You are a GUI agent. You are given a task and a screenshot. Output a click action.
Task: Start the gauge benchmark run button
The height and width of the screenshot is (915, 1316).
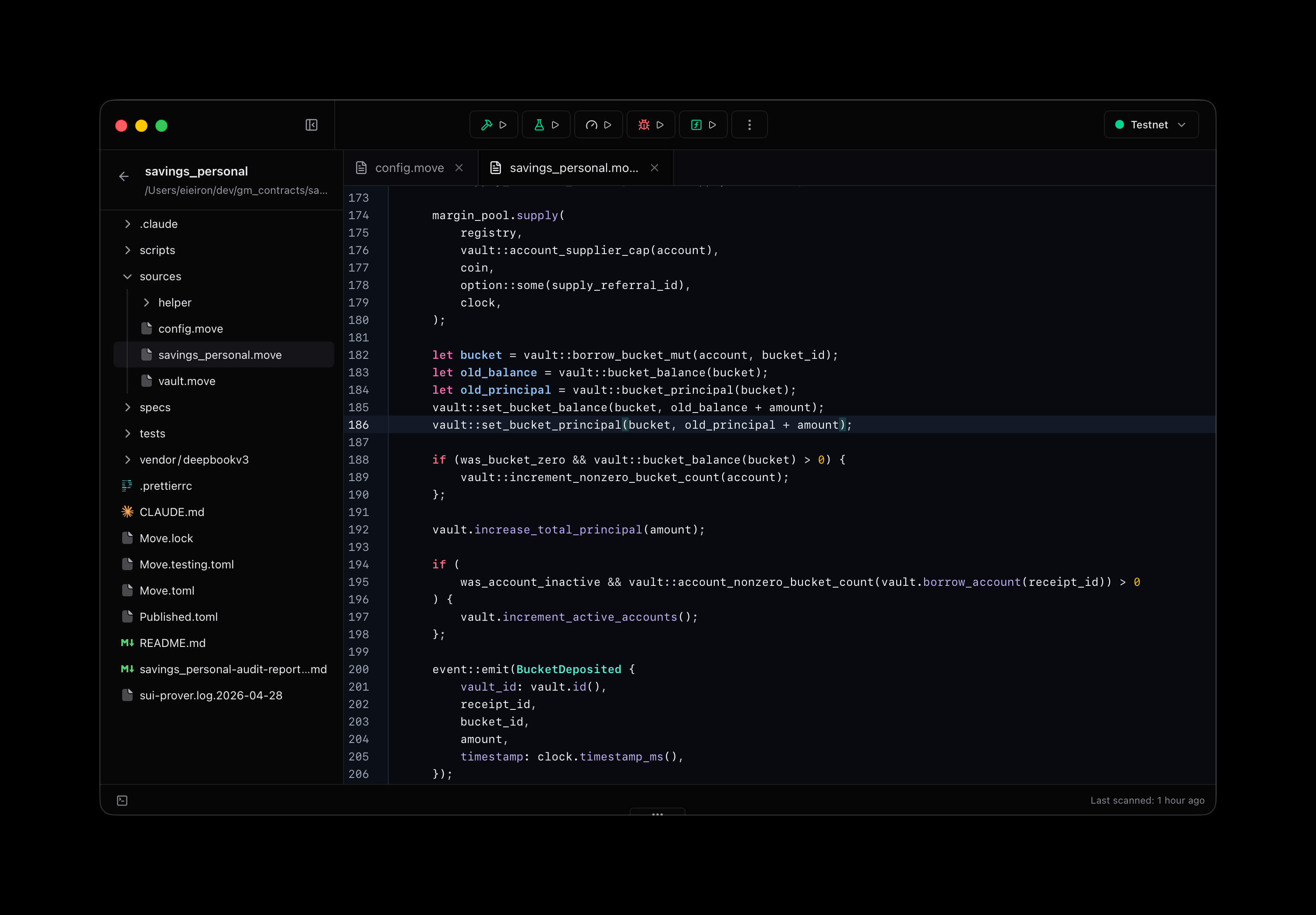pyautogui.click(x=598, y=125)
